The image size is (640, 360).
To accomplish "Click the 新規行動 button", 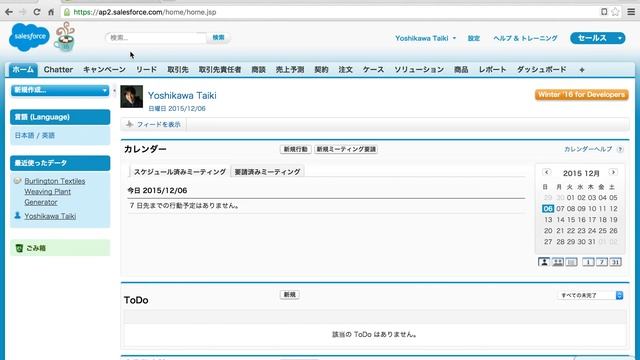I will pyautogui.click(x=296, y=149).
